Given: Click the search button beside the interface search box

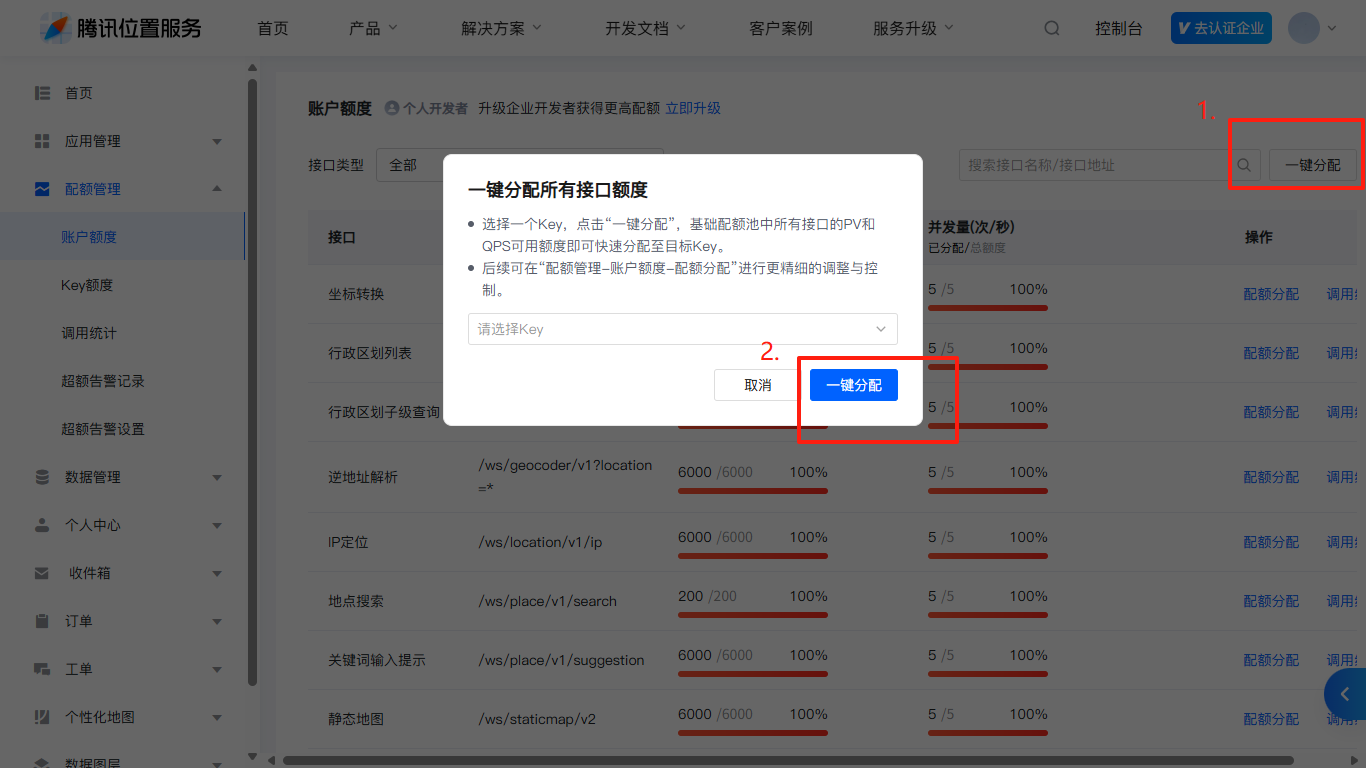Looking at the screenshot, I should [1244, 165].
